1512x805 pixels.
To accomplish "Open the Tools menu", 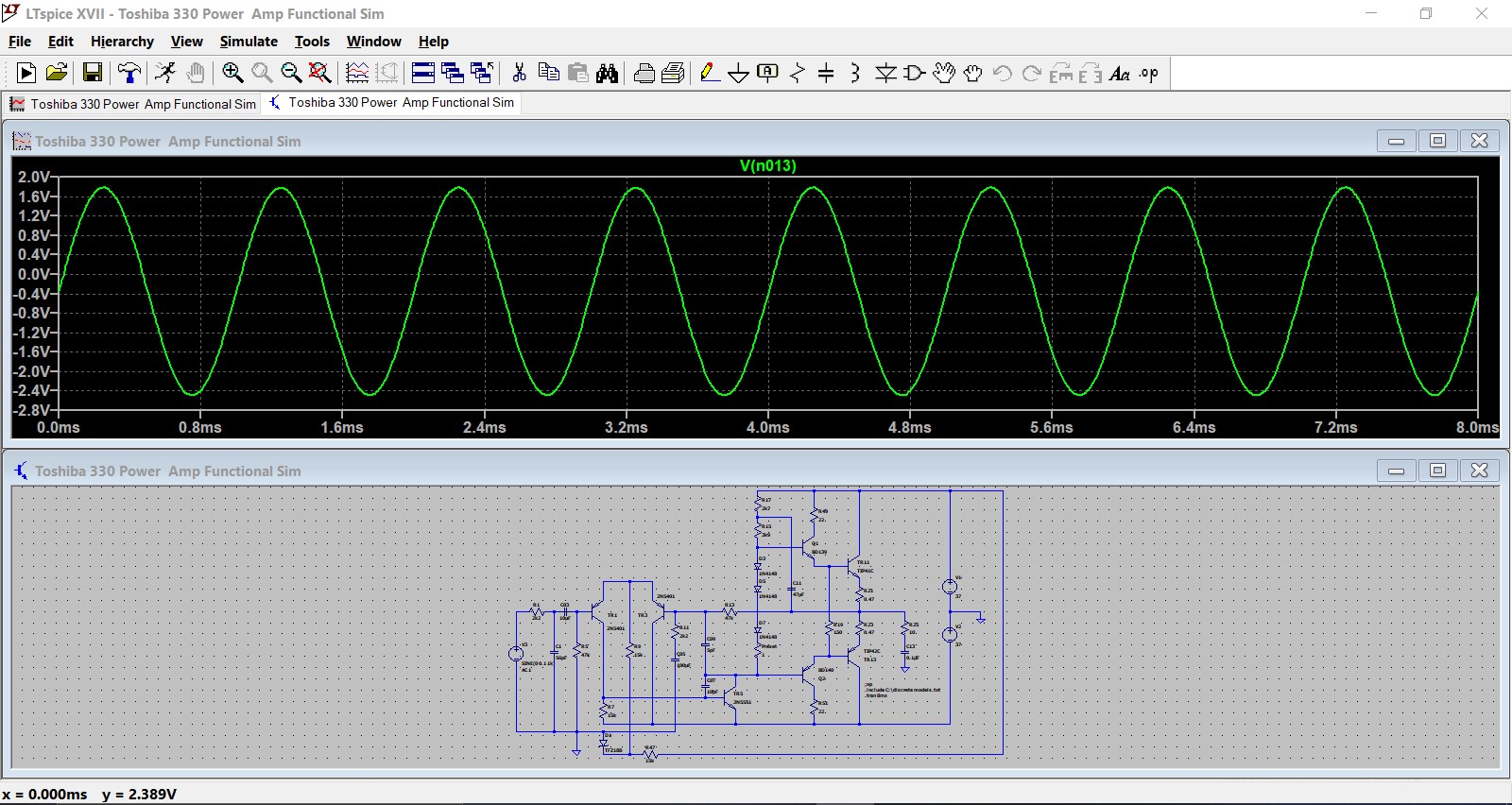I will coord(312,42).
